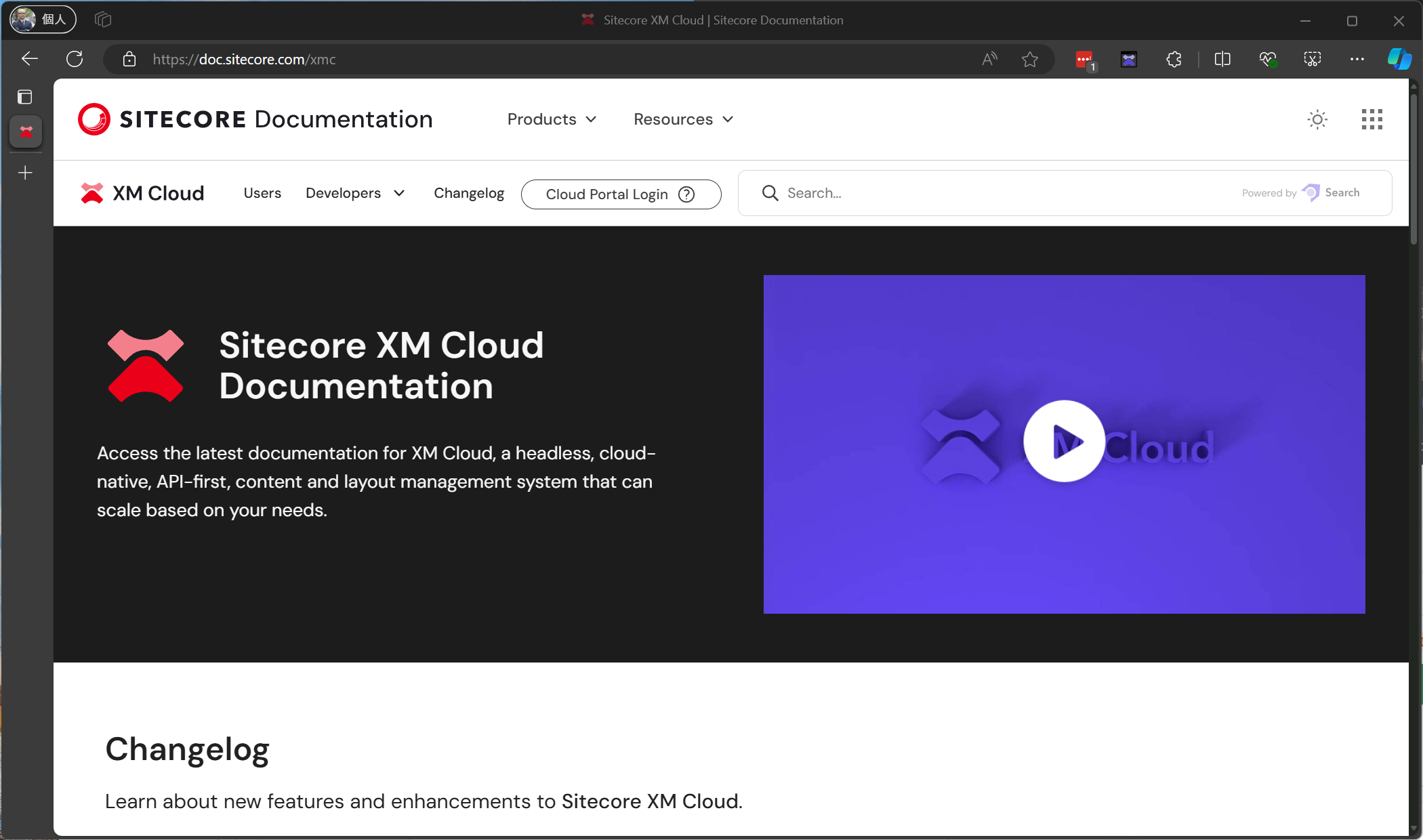View site information via the lock icon
The width and height of the screenshot is (1423, 840).
tap(129, 59)
